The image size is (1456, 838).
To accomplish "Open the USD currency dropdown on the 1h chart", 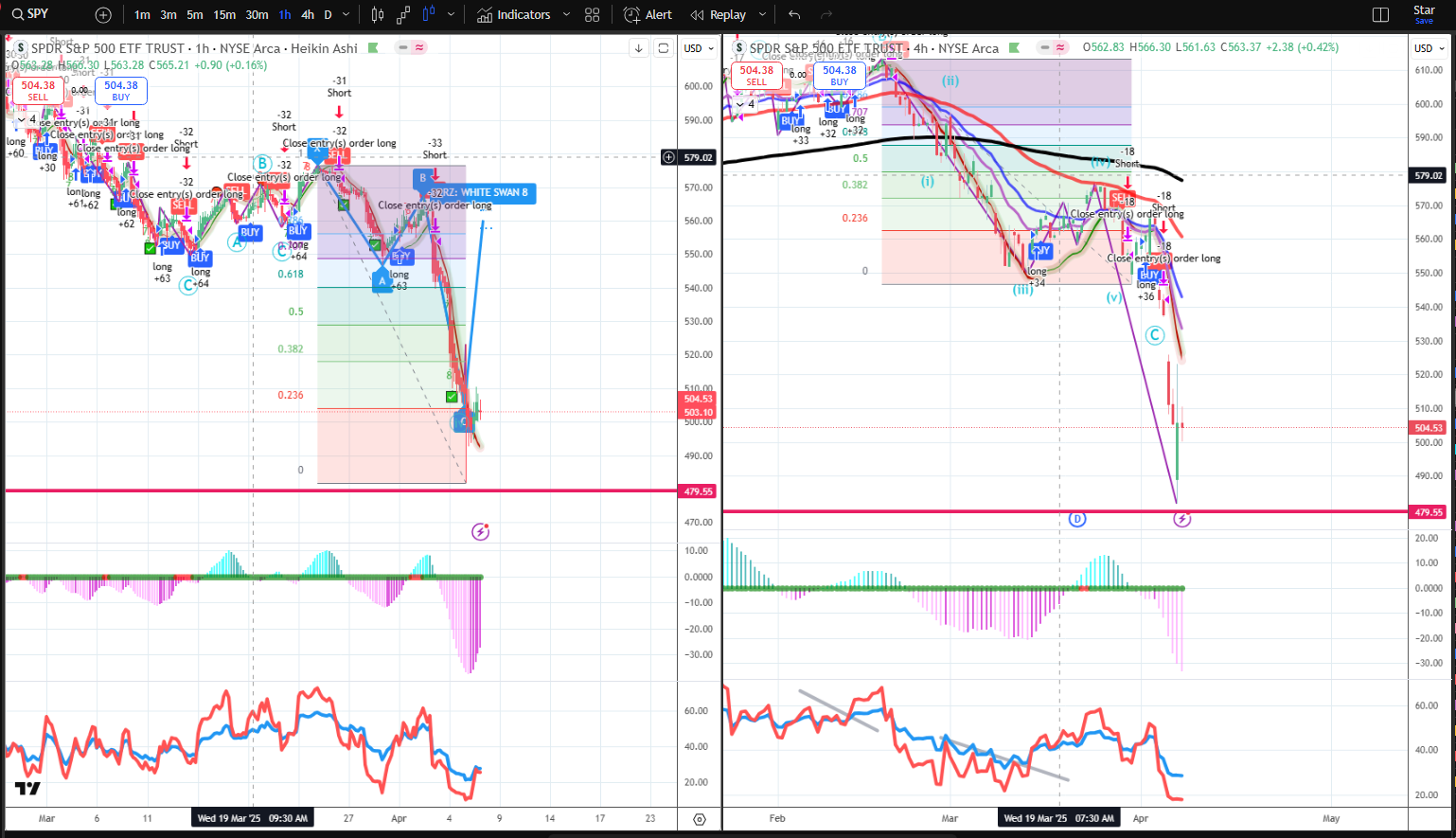I will click(699, 48).
